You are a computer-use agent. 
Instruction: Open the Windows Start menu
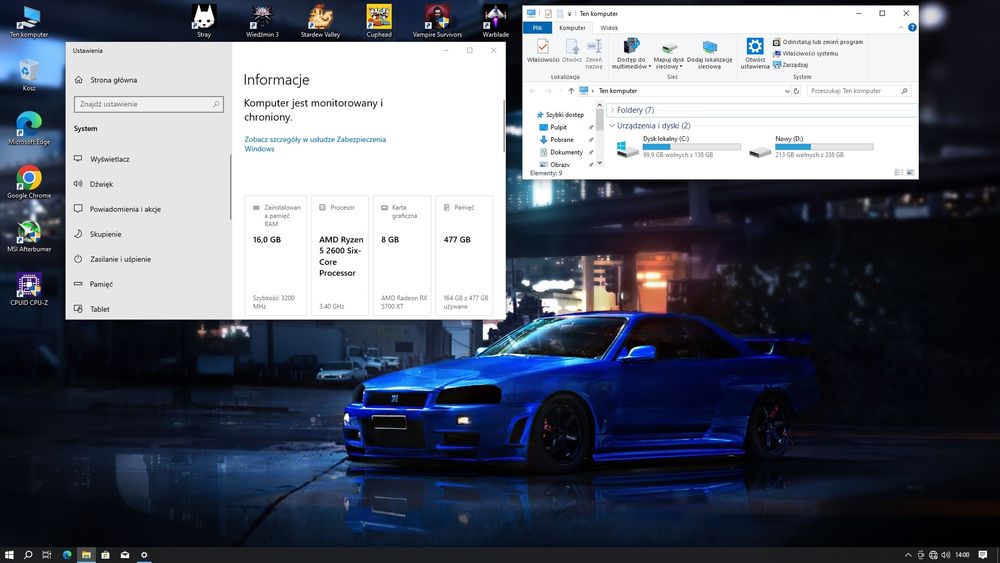[9, 555]
